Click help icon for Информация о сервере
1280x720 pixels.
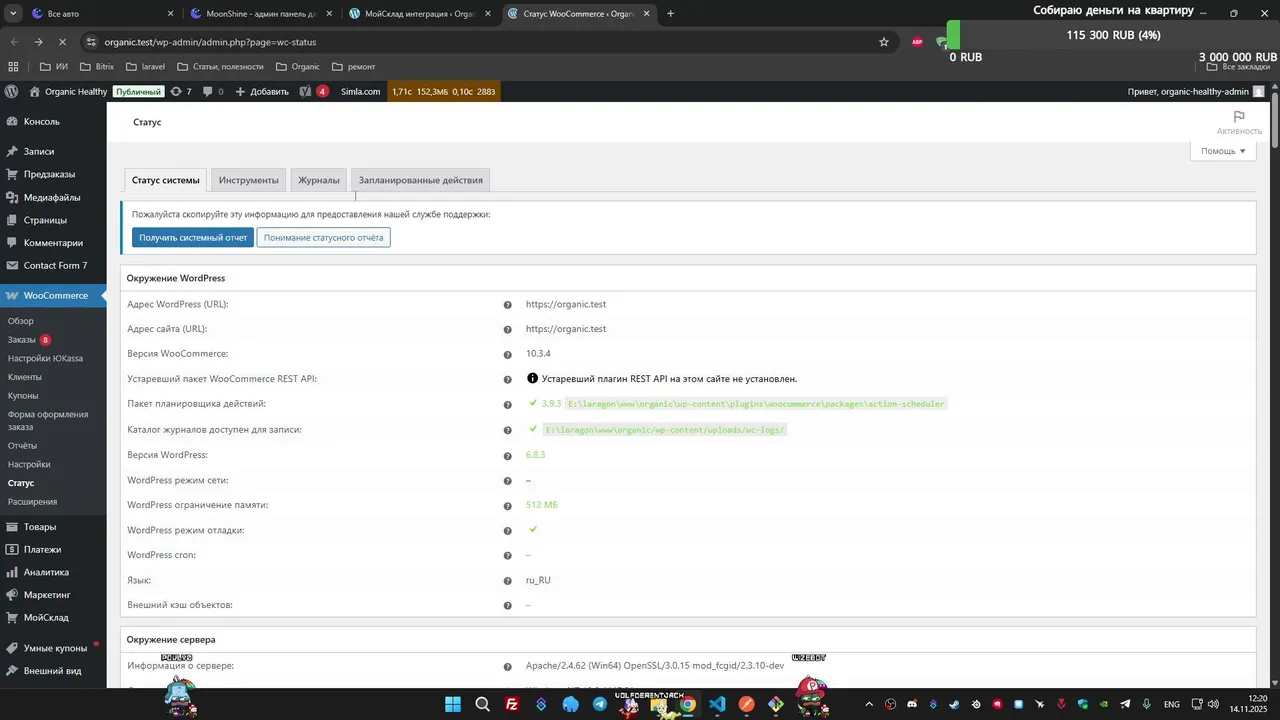tap(508, 666)
